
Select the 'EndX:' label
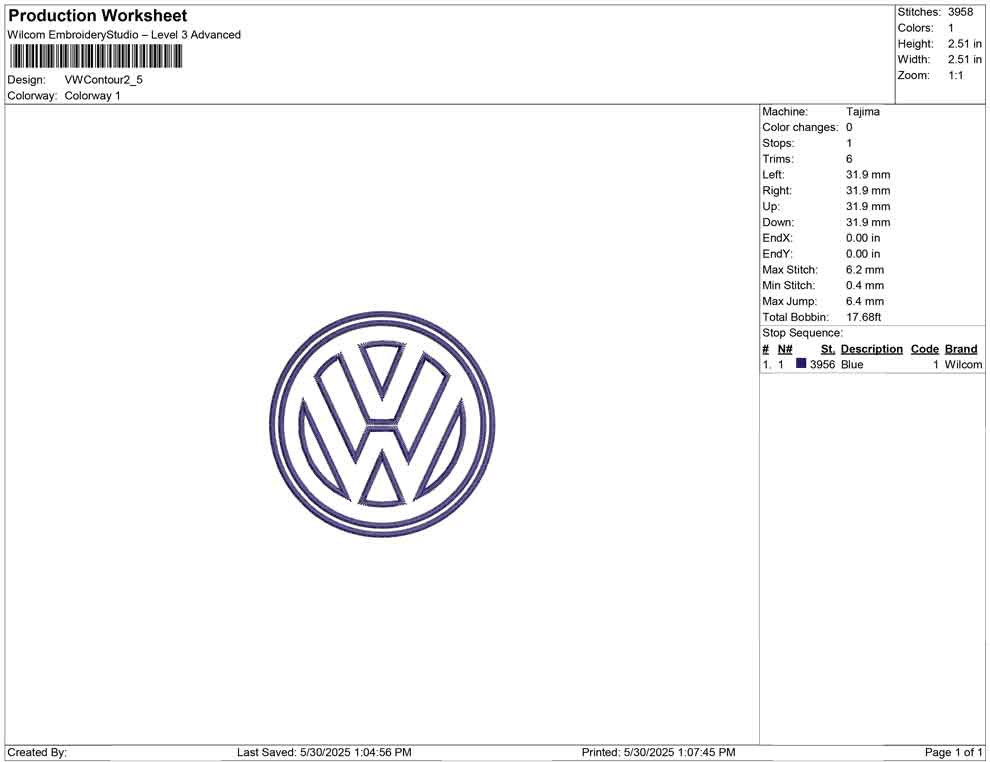(x=777, y=238)
